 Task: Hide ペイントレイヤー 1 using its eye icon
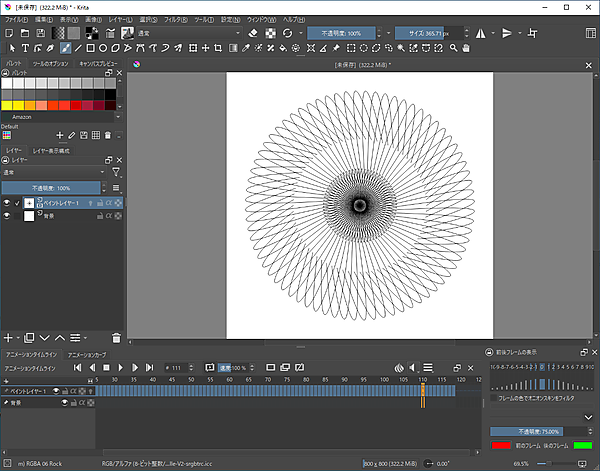[x=8, y=202]
